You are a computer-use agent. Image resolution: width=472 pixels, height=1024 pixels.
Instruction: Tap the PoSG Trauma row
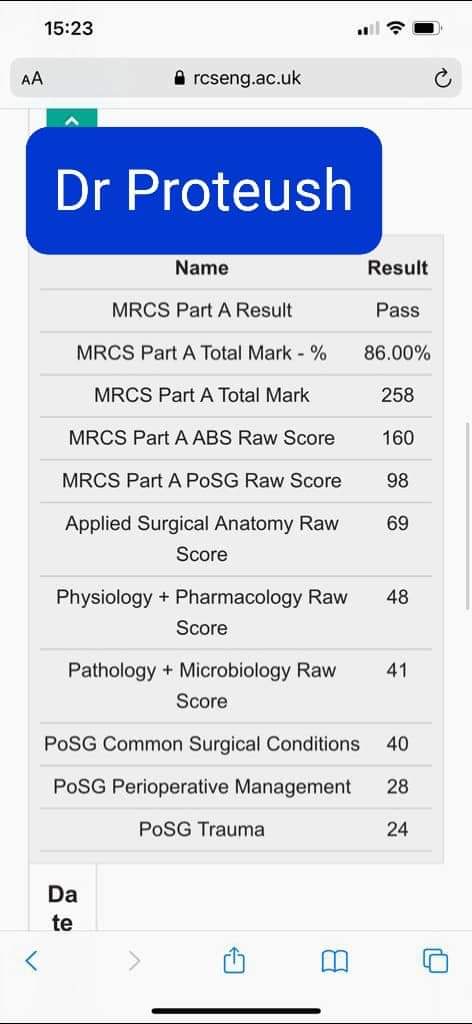(236, 829)
